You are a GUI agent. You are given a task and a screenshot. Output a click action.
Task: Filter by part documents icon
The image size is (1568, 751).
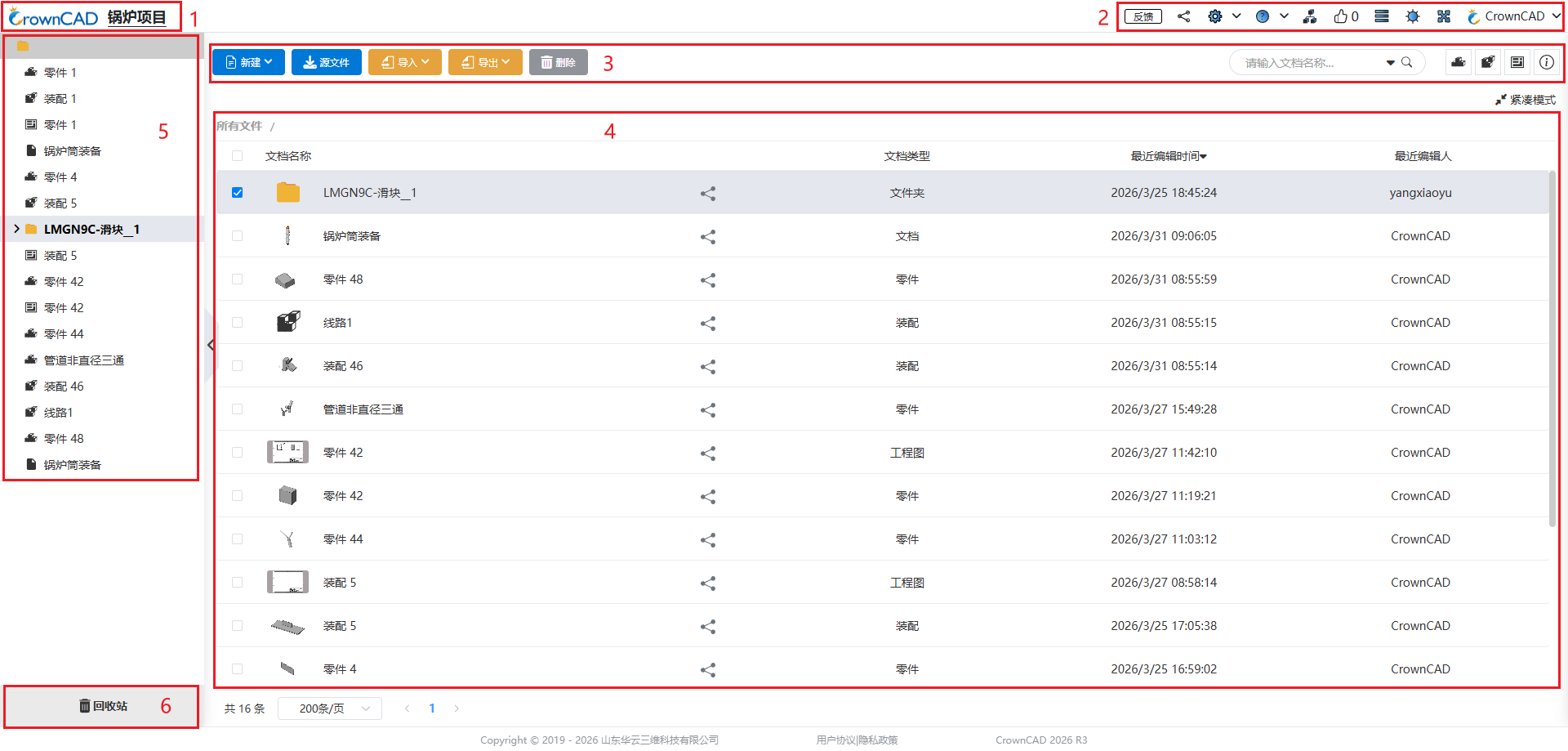coord(1459,62)
